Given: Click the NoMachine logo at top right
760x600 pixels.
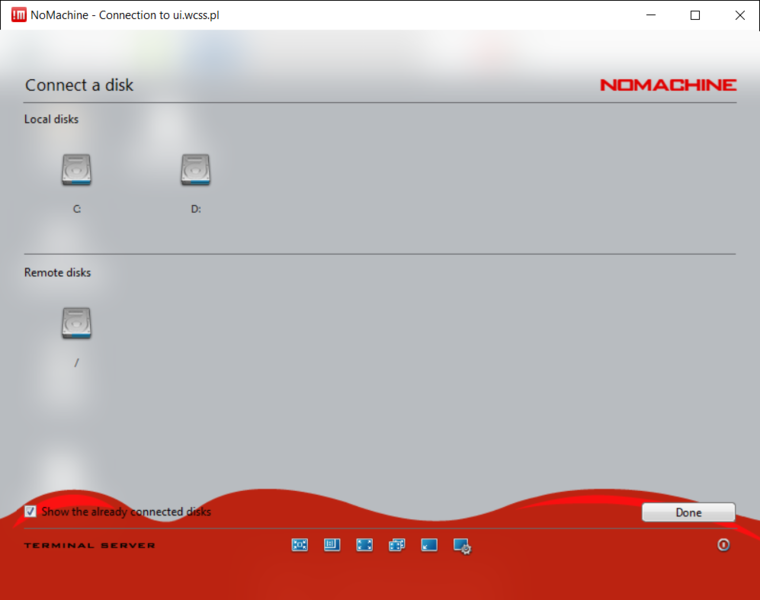Looking at the screenshot, I should (x=668, y=85).
